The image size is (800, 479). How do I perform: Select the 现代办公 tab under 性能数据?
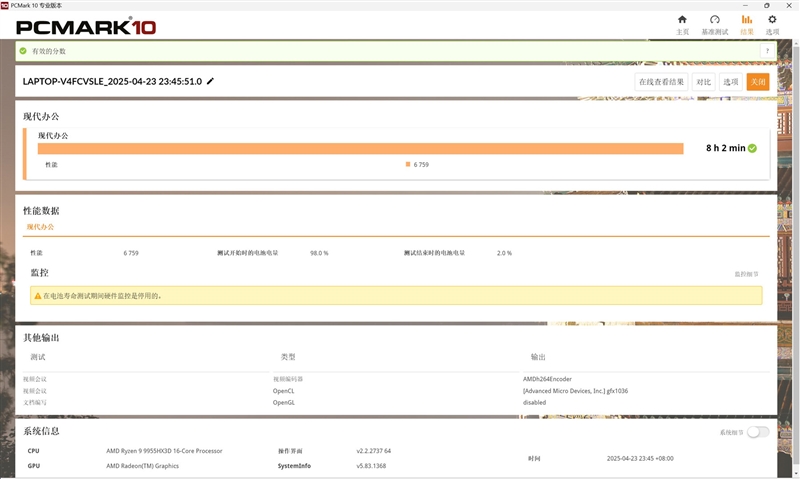click(40, 227)
